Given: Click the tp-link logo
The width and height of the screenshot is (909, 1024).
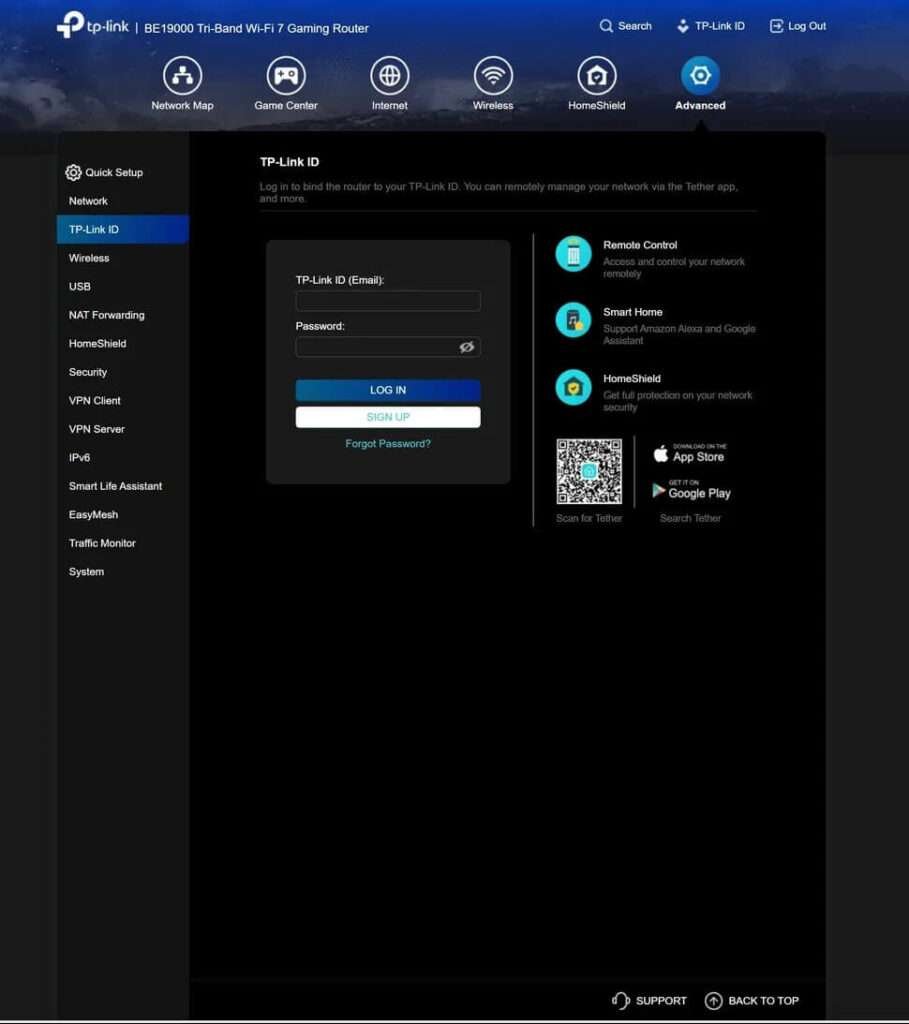Looking at the screenshot, I should (x=93, y=25).
